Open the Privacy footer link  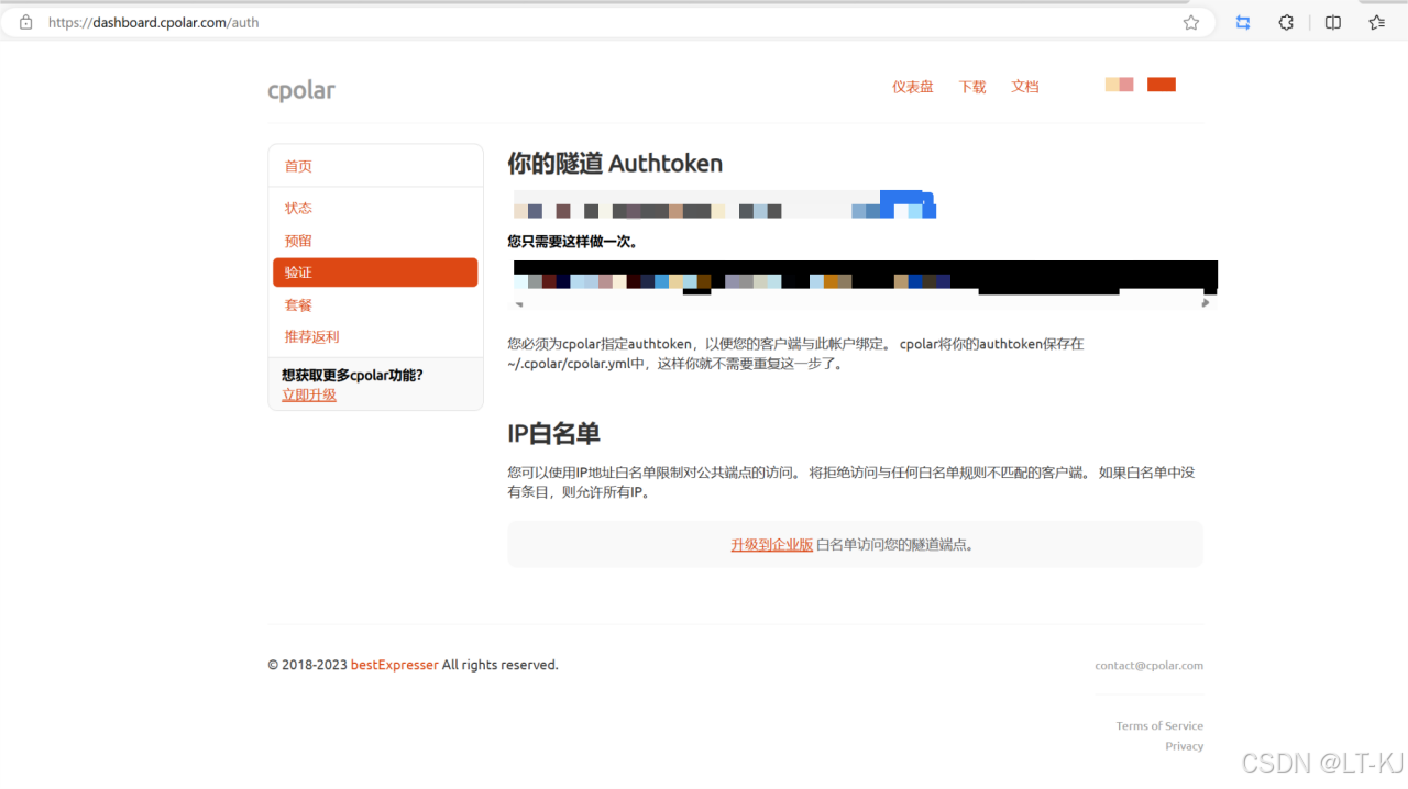pyautogui.click(x=1184, y=746)
